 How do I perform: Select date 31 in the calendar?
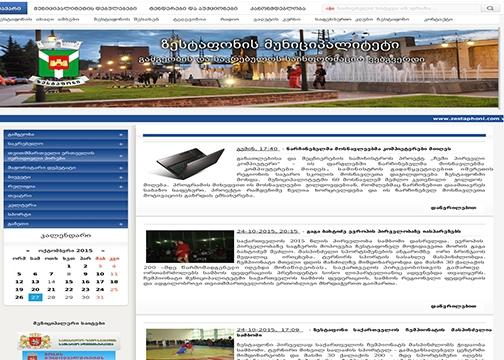pyautogui.click(x=100, y=297)
